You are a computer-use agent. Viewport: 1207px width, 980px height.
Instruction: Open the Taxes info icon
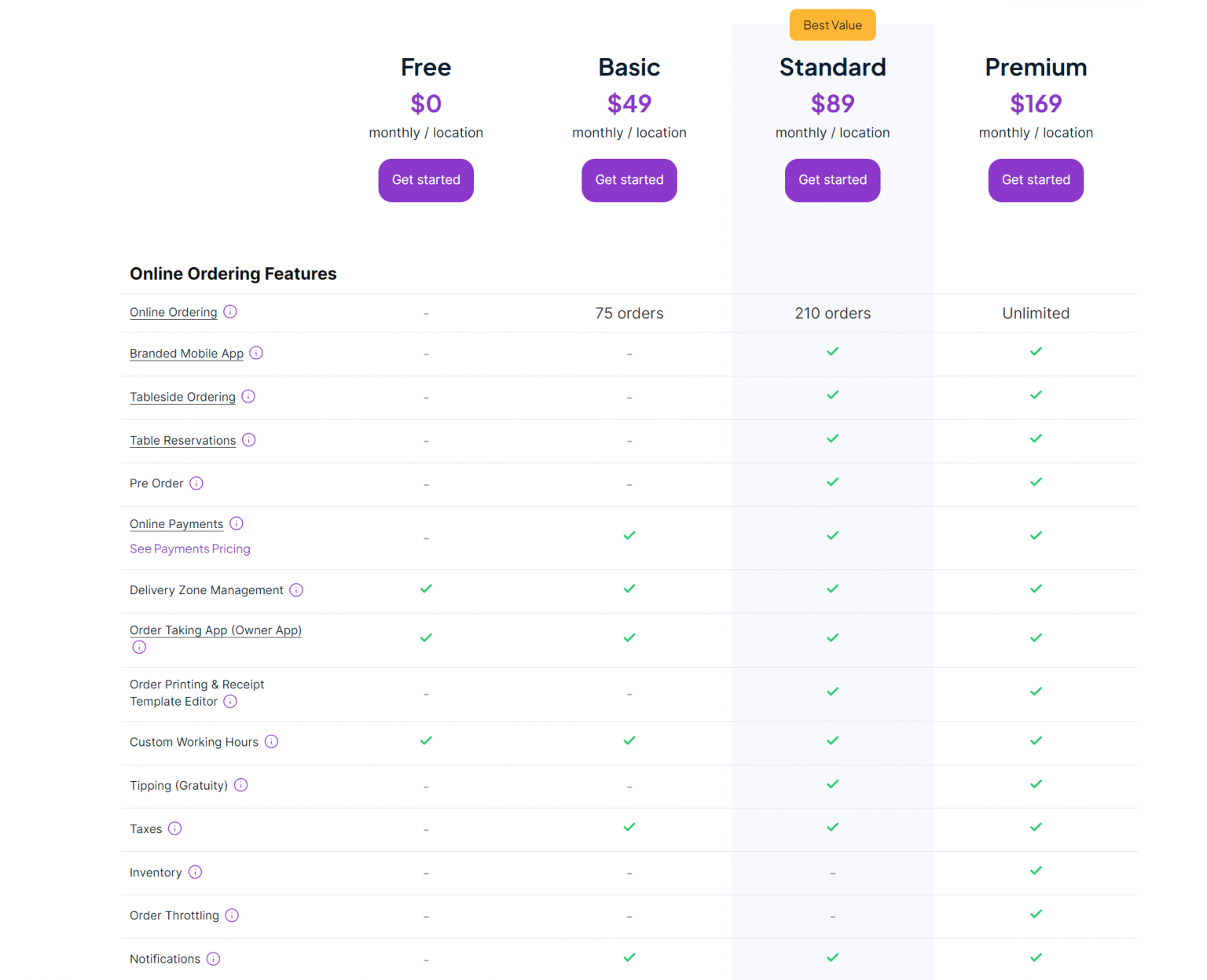click(x=175, y=828)
